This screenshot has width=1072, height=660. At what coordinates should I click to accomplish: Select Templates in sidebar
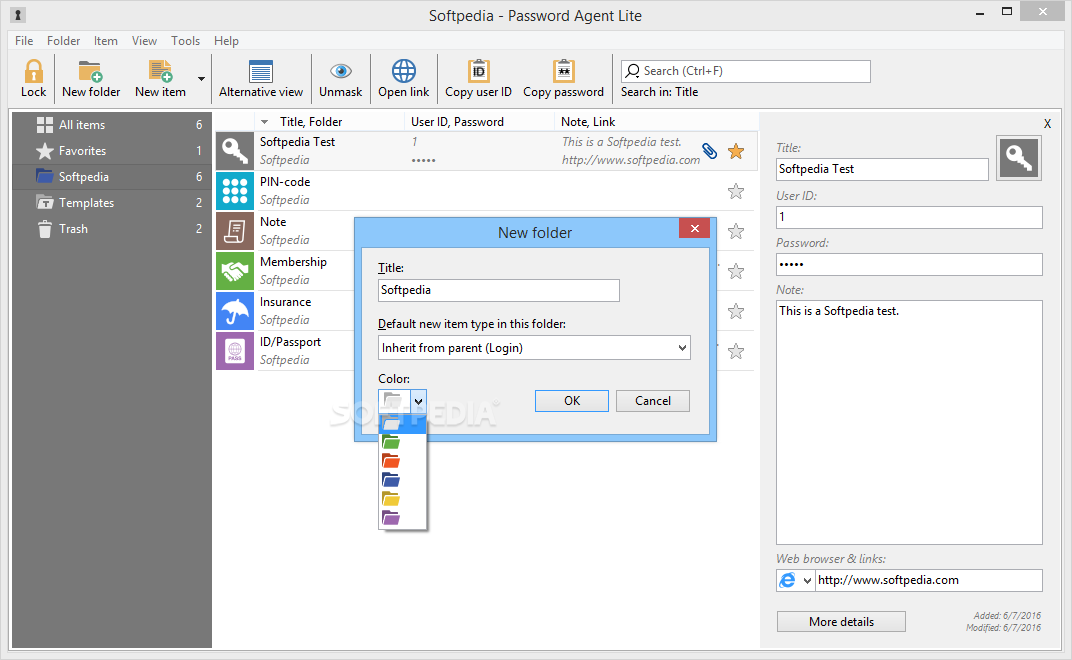click(112, 202)
